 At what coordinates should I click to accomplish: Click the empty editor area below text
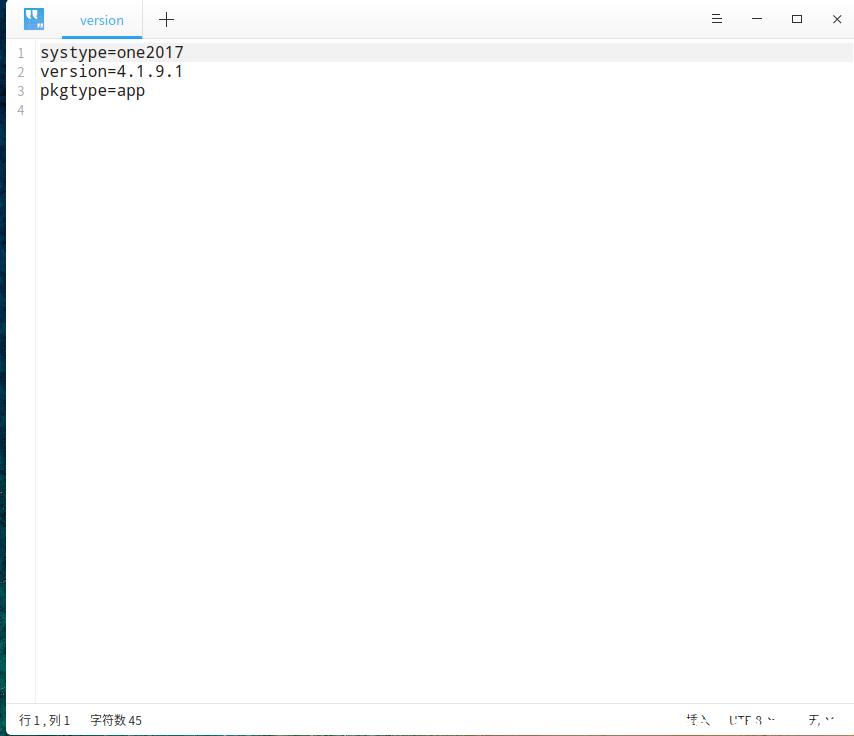pyautogui.click(x=444, y=403)
